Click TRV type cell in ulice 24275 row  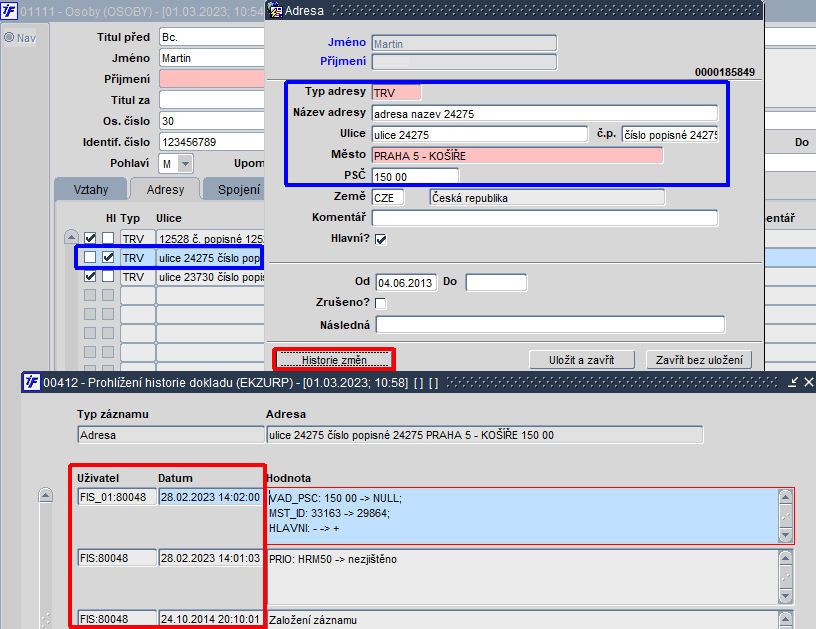[138, 258]
